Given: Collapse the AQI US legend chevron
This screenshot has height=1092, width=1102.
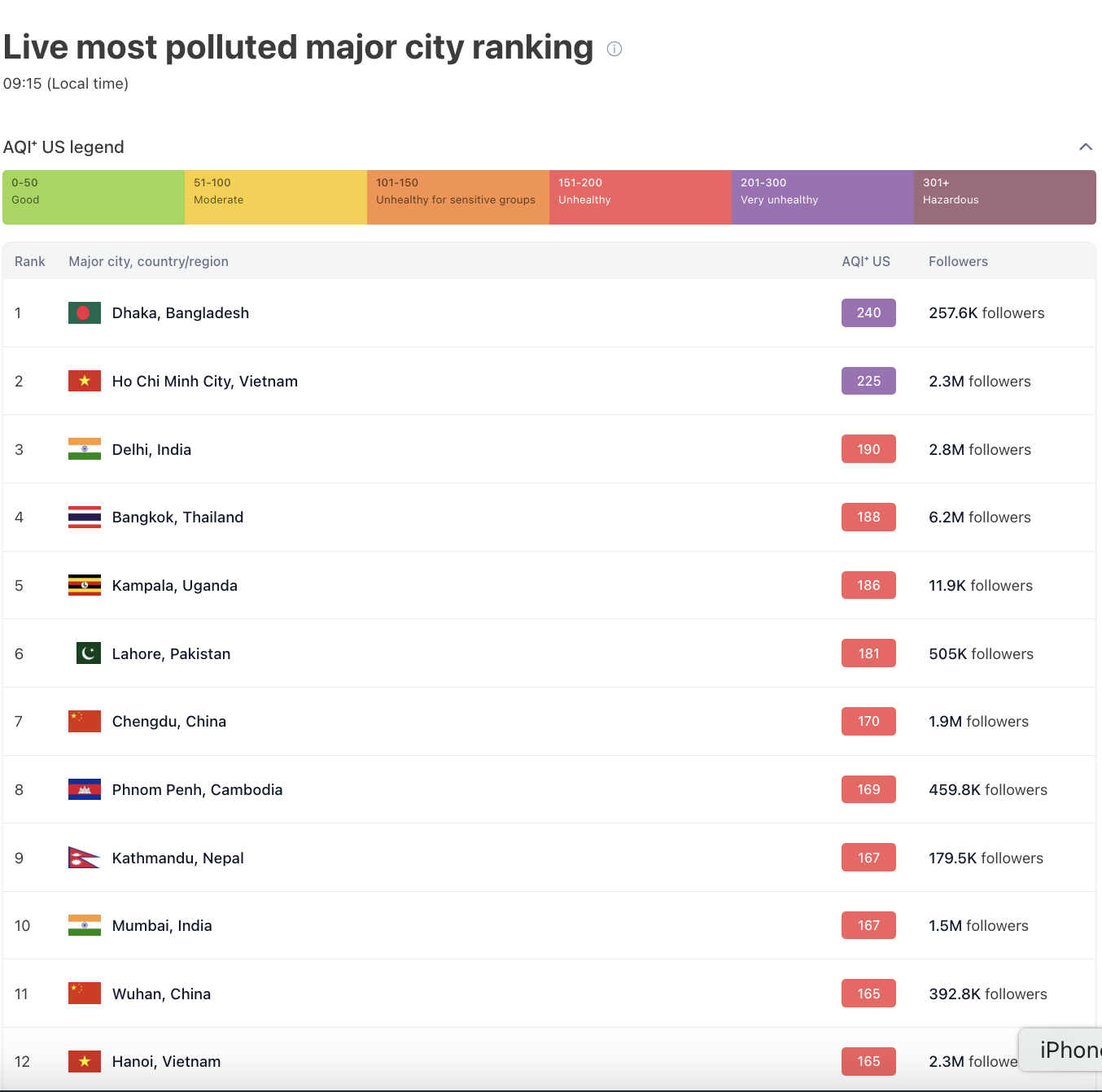Looking at the screenshot, I should 1085,147.
